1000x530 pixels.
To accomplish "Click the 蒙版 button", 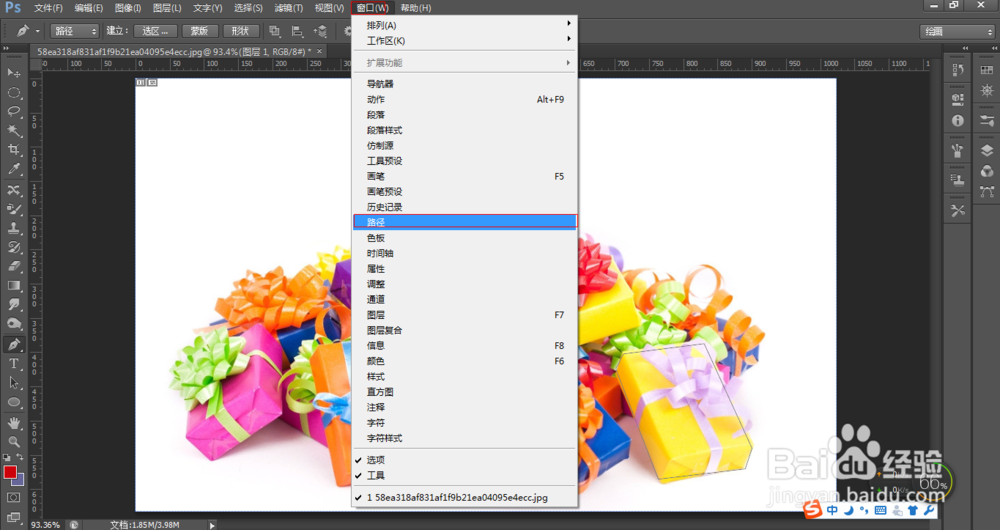I will coord(200,31).
